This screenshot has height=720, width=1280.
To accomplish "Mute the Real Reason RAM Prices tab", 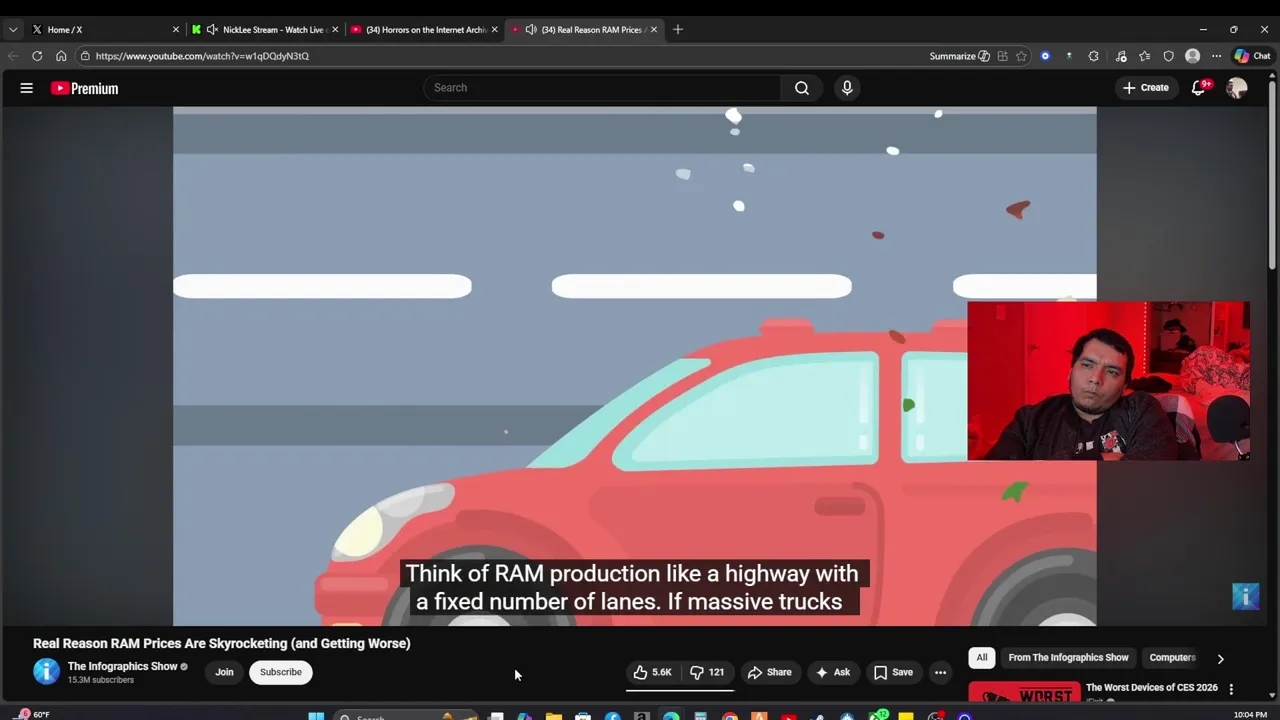I will 530,30.
